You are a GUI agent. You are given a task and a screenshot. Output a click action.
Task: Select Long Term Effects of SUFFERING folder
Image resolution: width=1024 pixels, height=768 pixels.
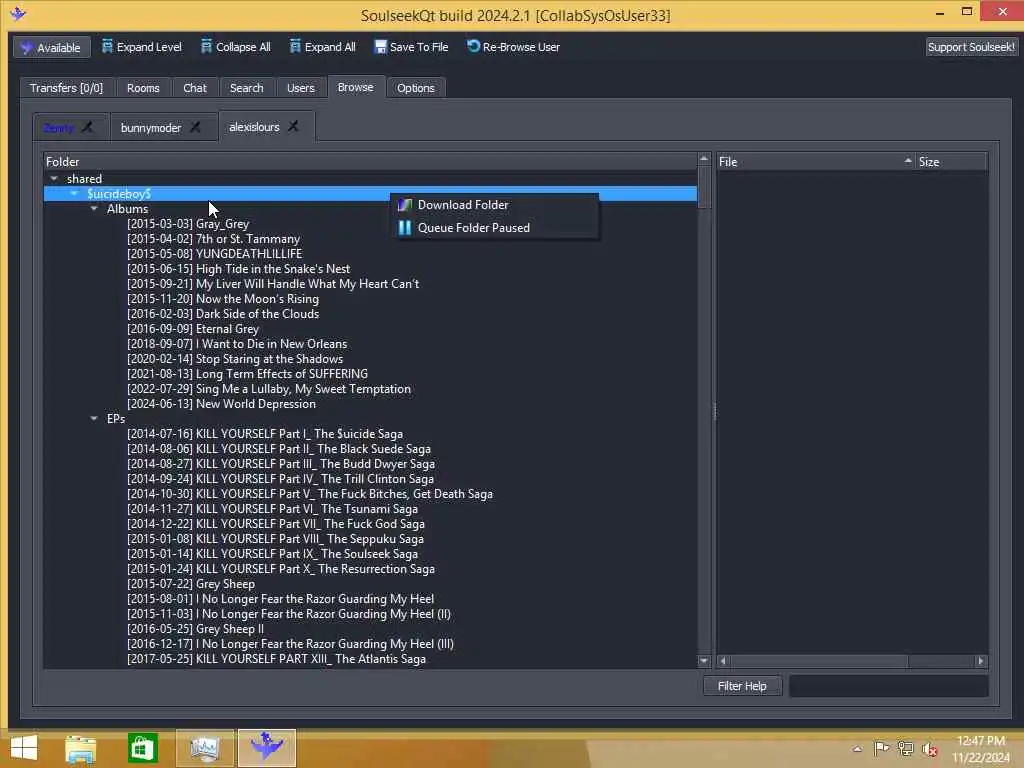click(248, 374)
